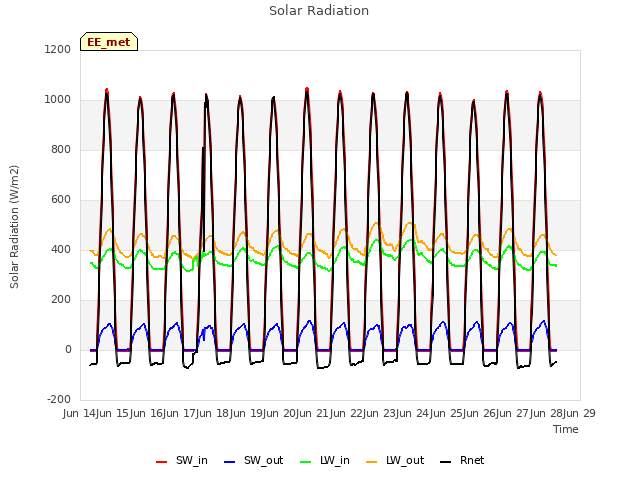Click the Solar Radiation chart title

coord(319,11)
